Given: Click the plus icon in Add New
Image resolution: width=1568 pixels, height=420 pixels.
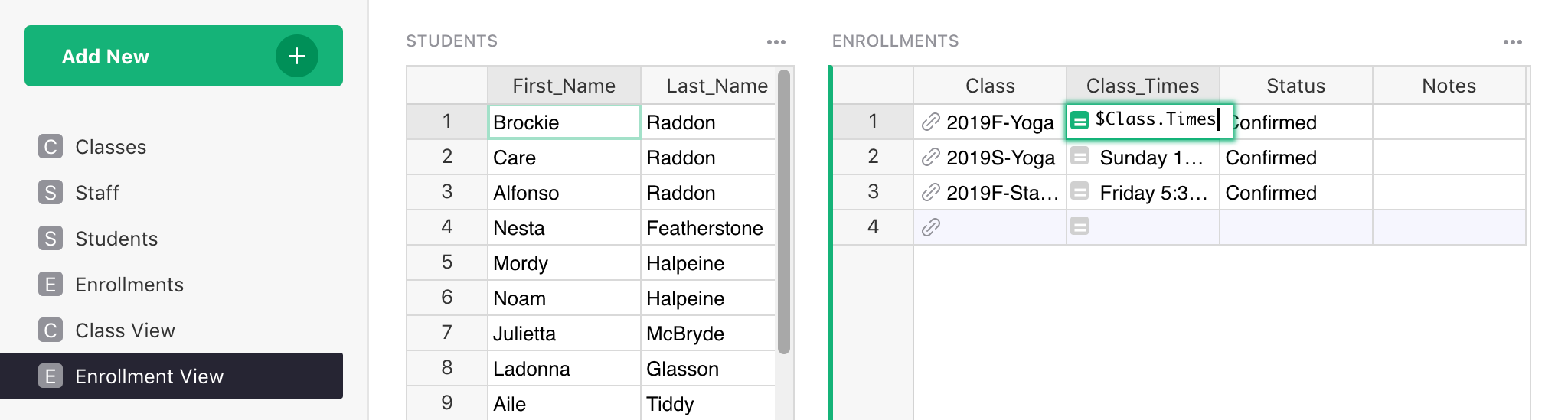Looking at the screenshot, I should (297, 56).
